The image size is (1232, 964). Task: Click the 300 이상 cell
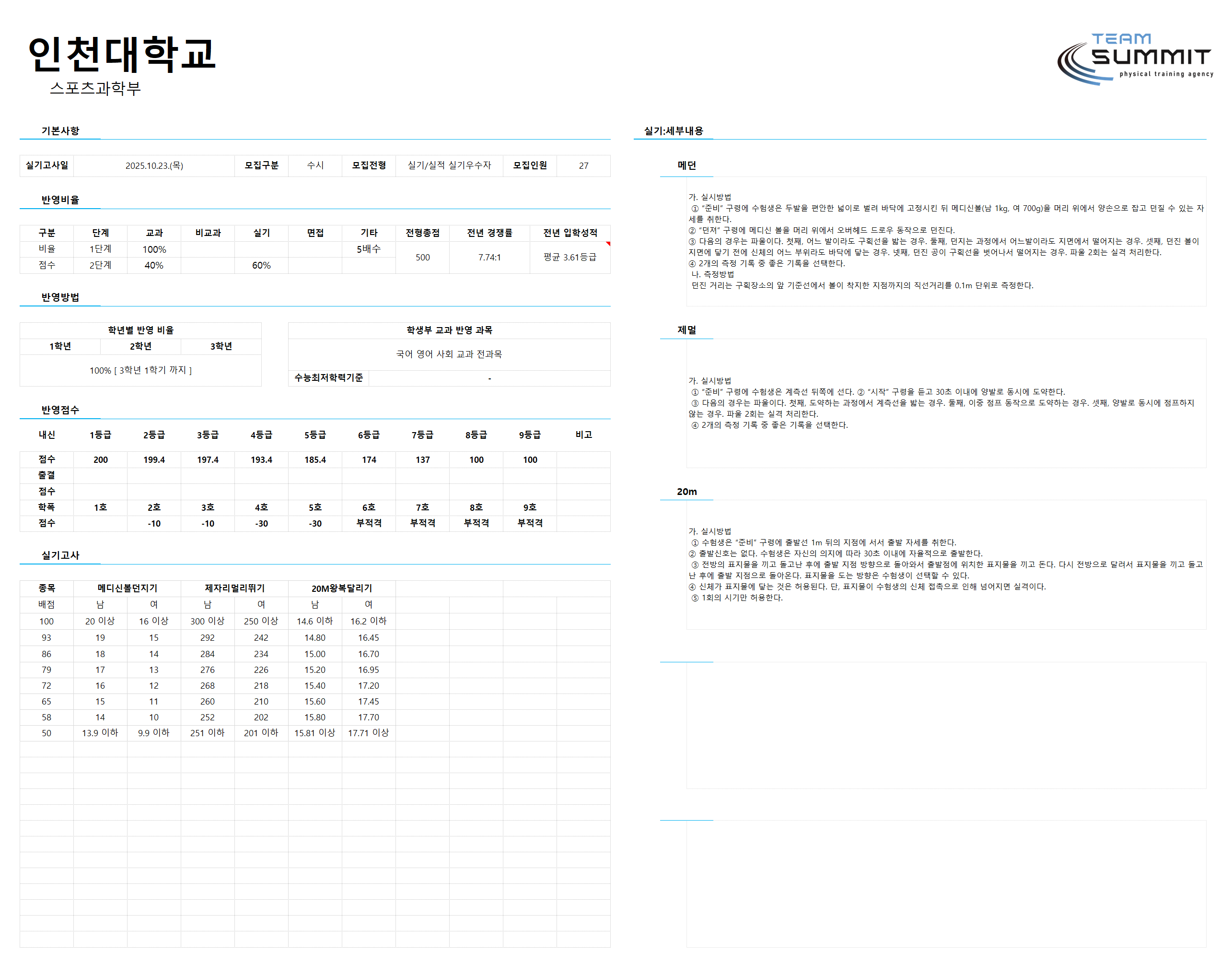coord(208,622)
